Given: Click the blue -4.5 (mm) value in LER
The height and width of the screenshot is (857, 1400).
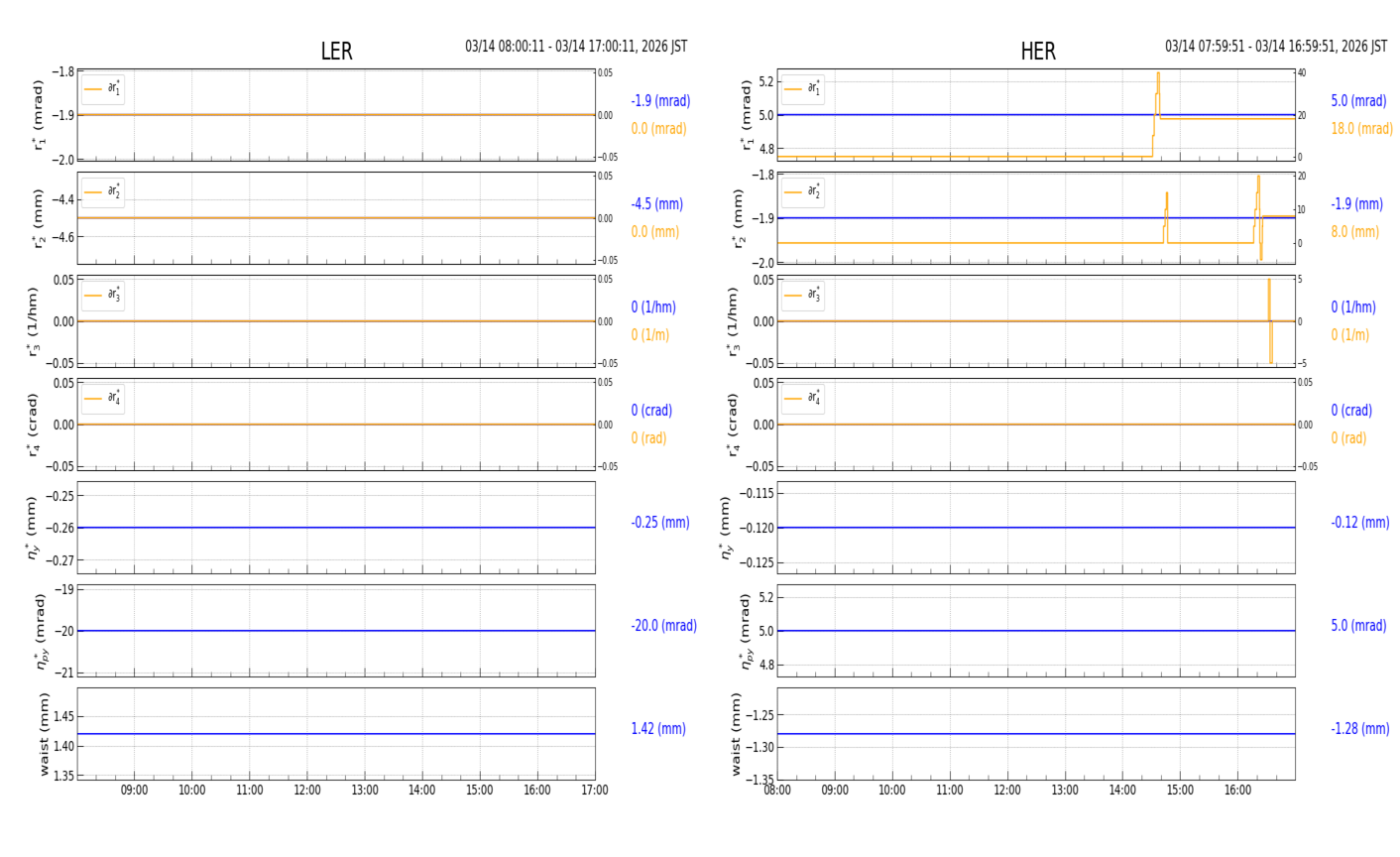Looking at the screenshot, I should pos(656,204).
